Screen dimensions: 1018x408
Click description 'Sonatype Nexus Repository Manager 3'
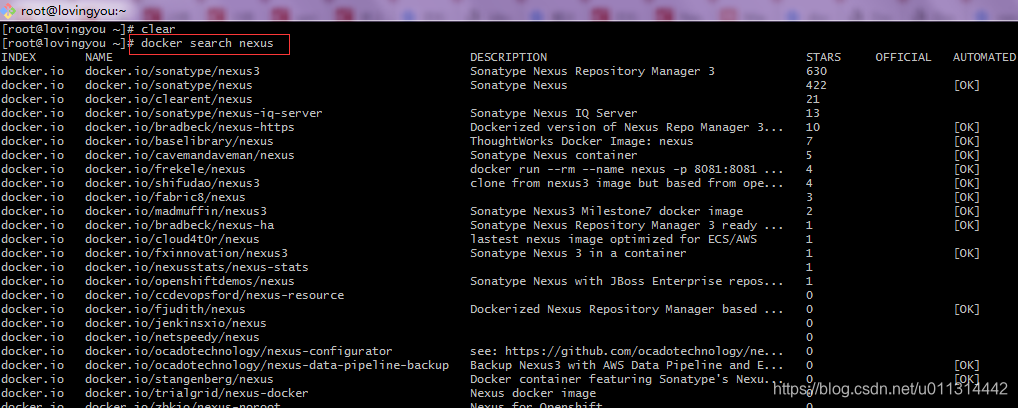pos(592,71)
